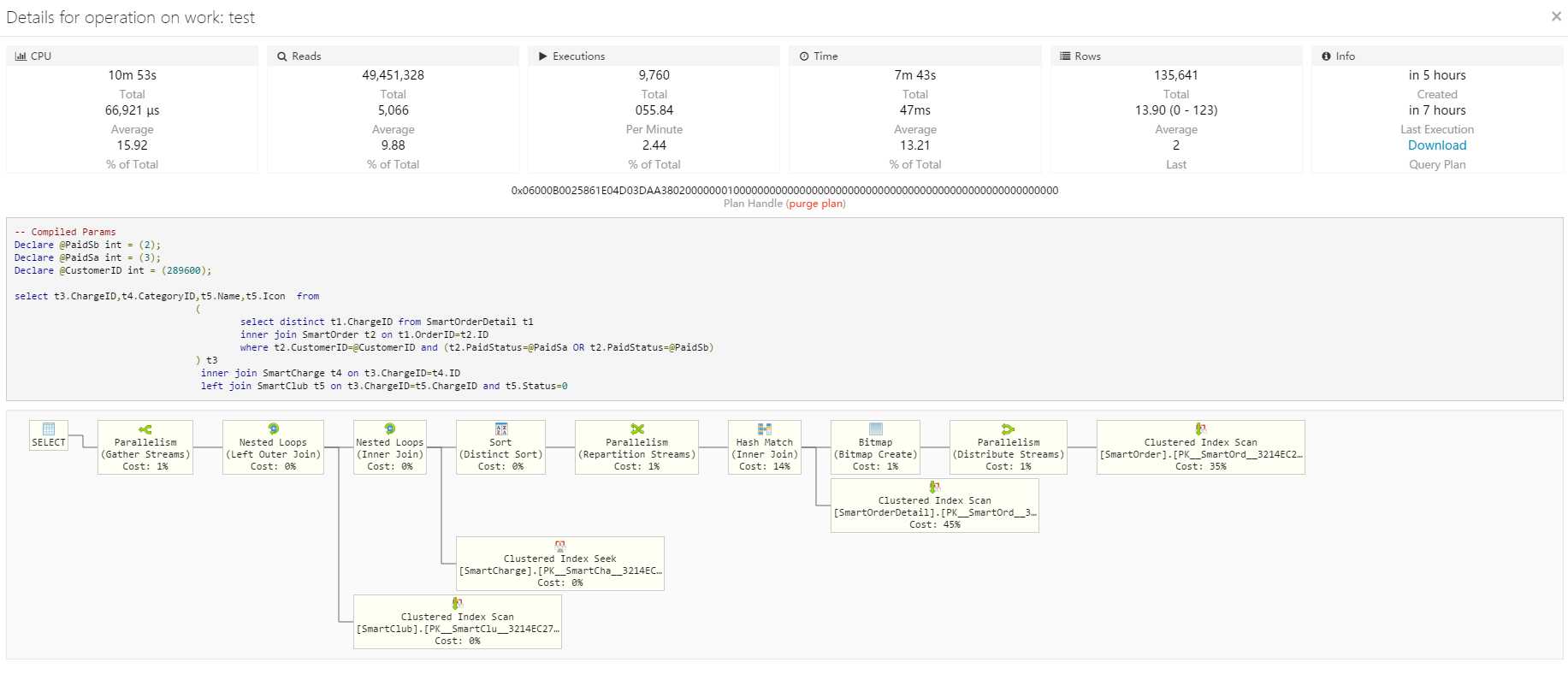The width and height of the screenshot is (1568, 680).
Task: Click the CPU bar chart icon
Action: click(21, 56)
